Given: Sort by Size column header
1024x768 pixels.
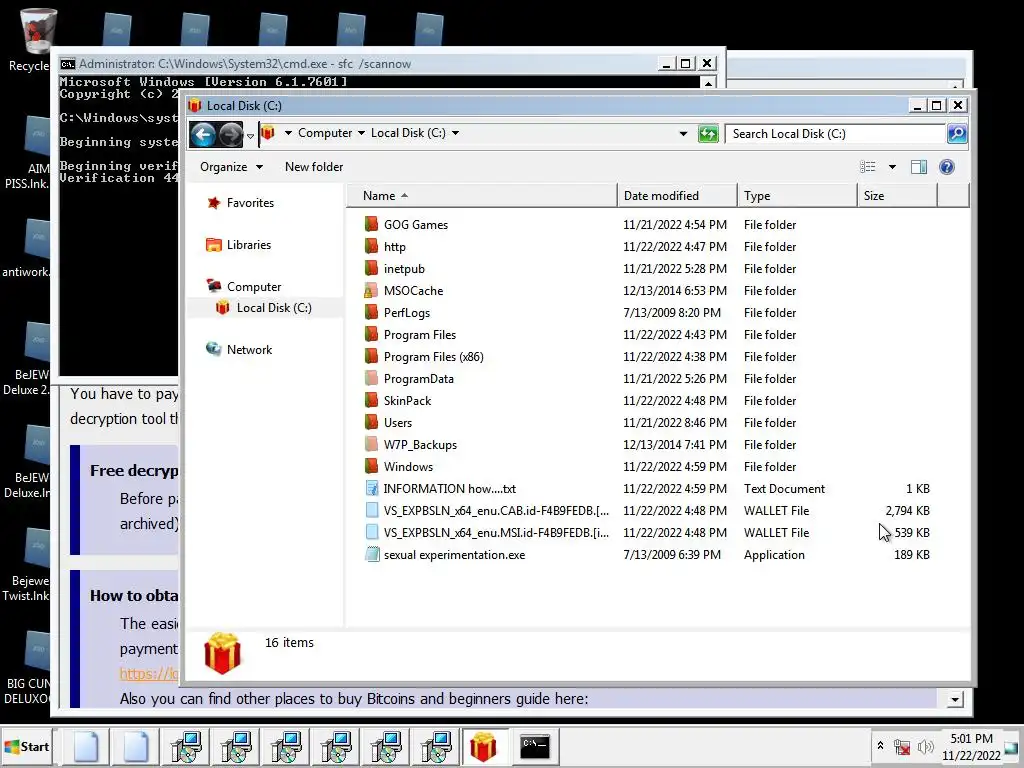Looking at the screenshot, I should 897,196.
